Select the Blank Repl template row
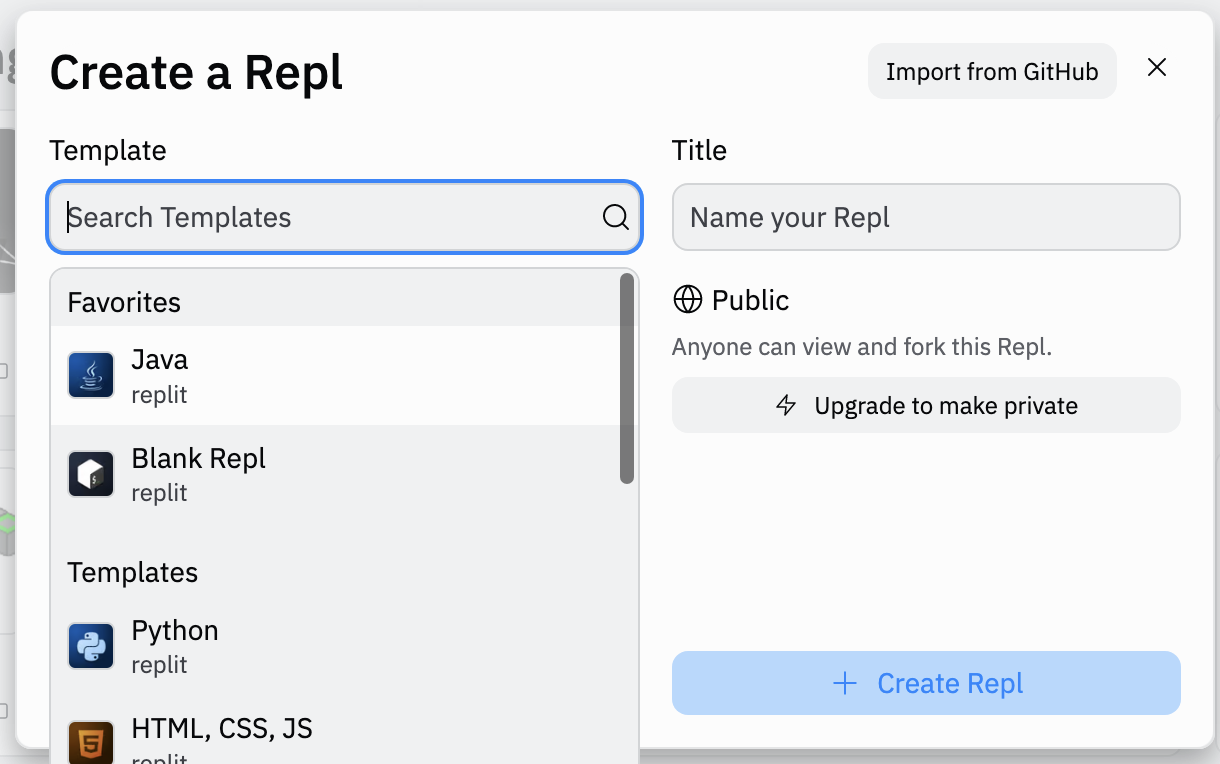This screenshot has height=764, width=1220. pos(335,474)
